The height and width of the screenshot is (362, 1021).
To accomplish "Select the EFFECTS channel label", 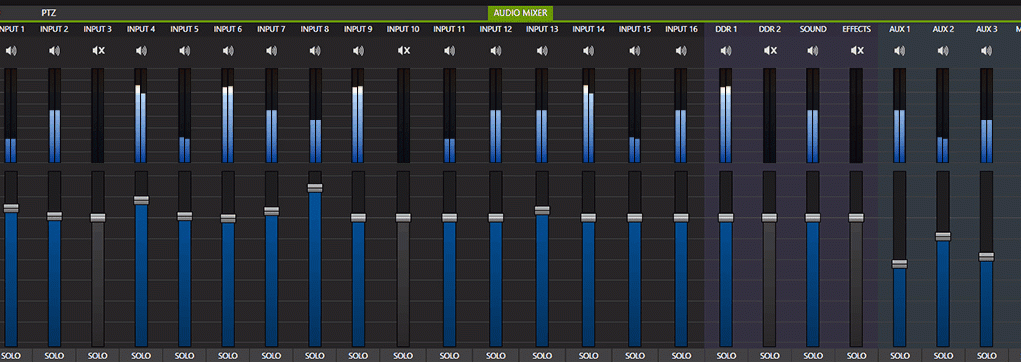I will click(857, 29).
